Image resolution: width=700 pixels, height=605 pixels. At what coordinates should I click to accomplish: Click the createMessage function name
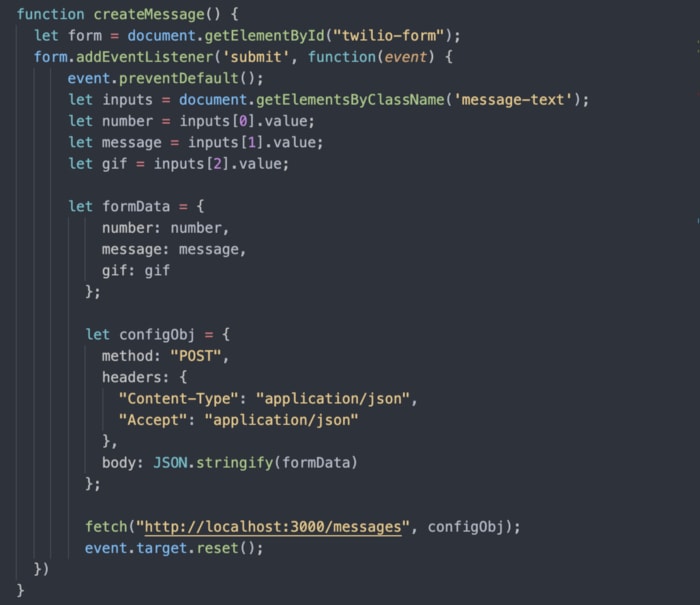pyautogui.click(x=149, y=14)
